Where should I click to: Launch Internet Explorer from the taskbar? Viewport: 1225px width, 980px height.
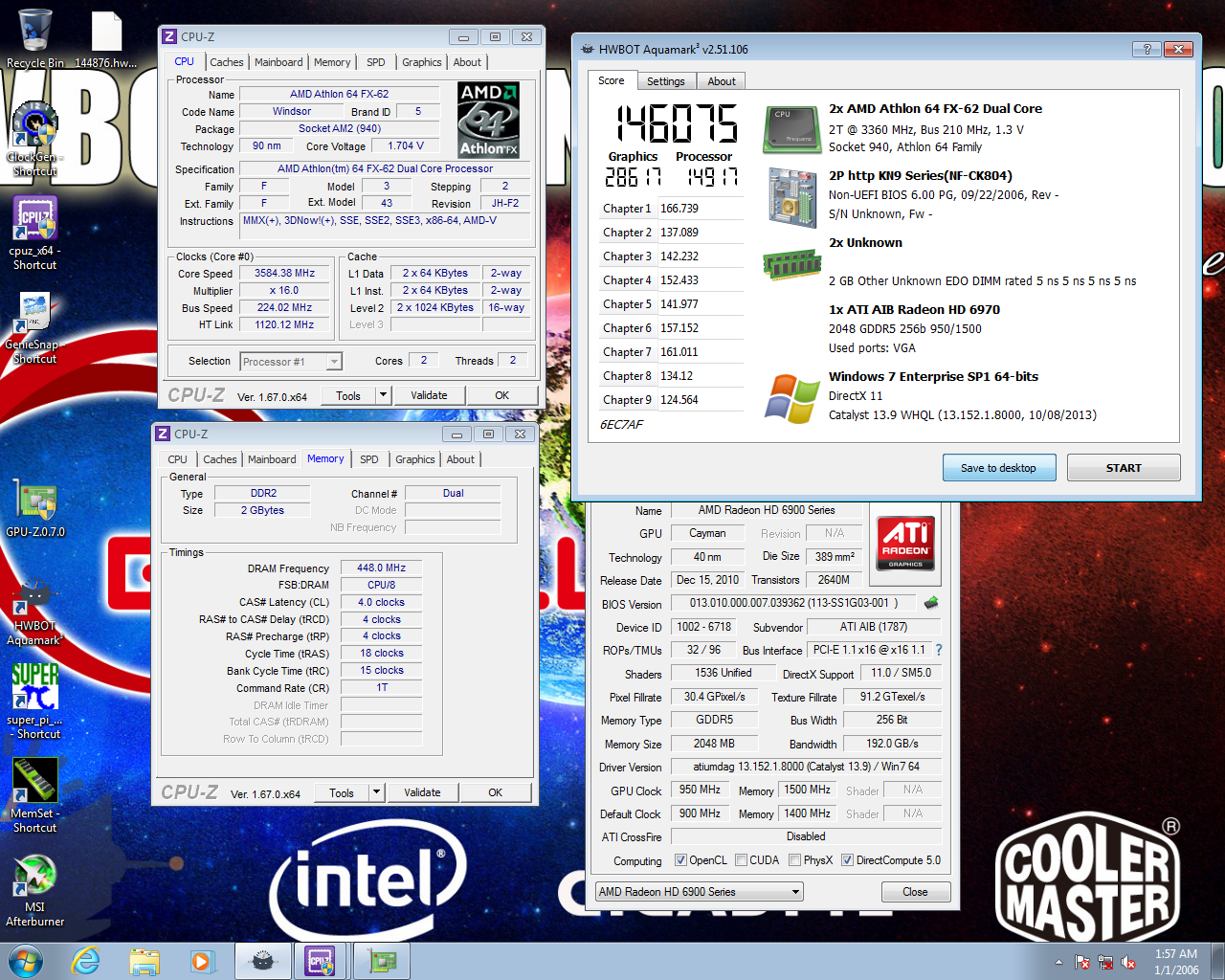86,961
